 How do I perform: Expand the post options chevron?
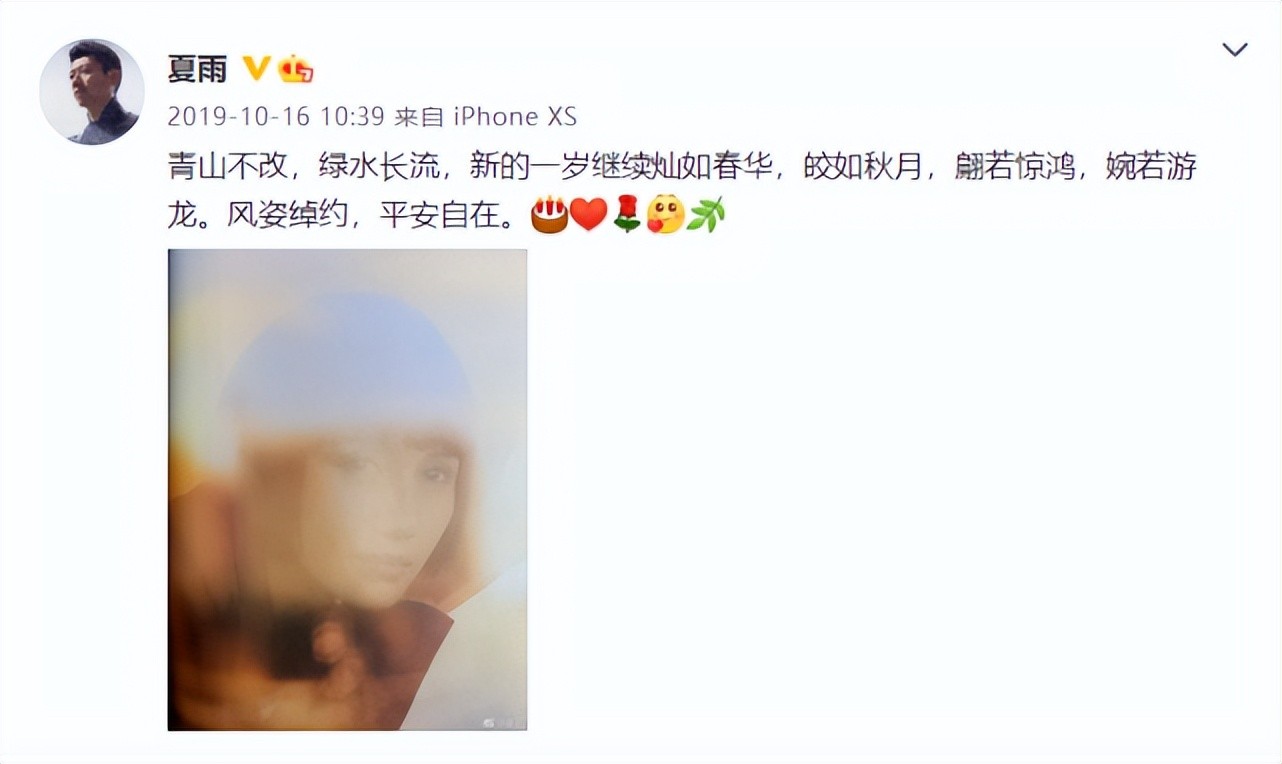pyautogui.click(x=1235, y=50)
